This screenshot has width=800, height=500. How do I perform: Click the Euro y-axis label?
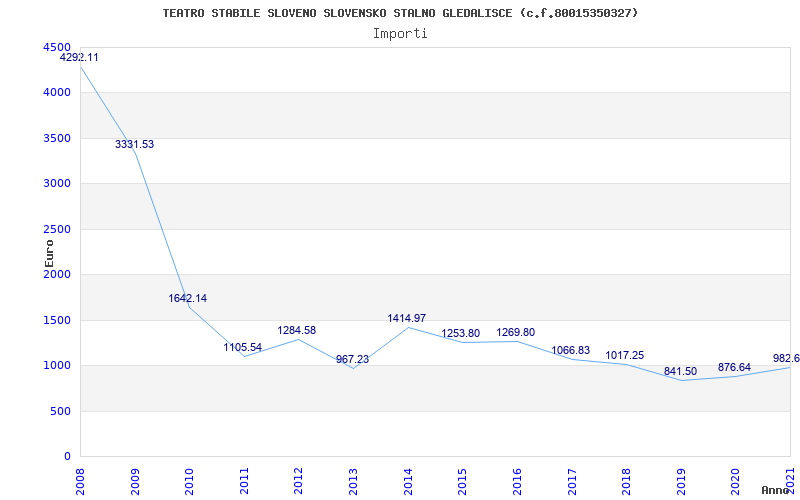tap(49, 253)
